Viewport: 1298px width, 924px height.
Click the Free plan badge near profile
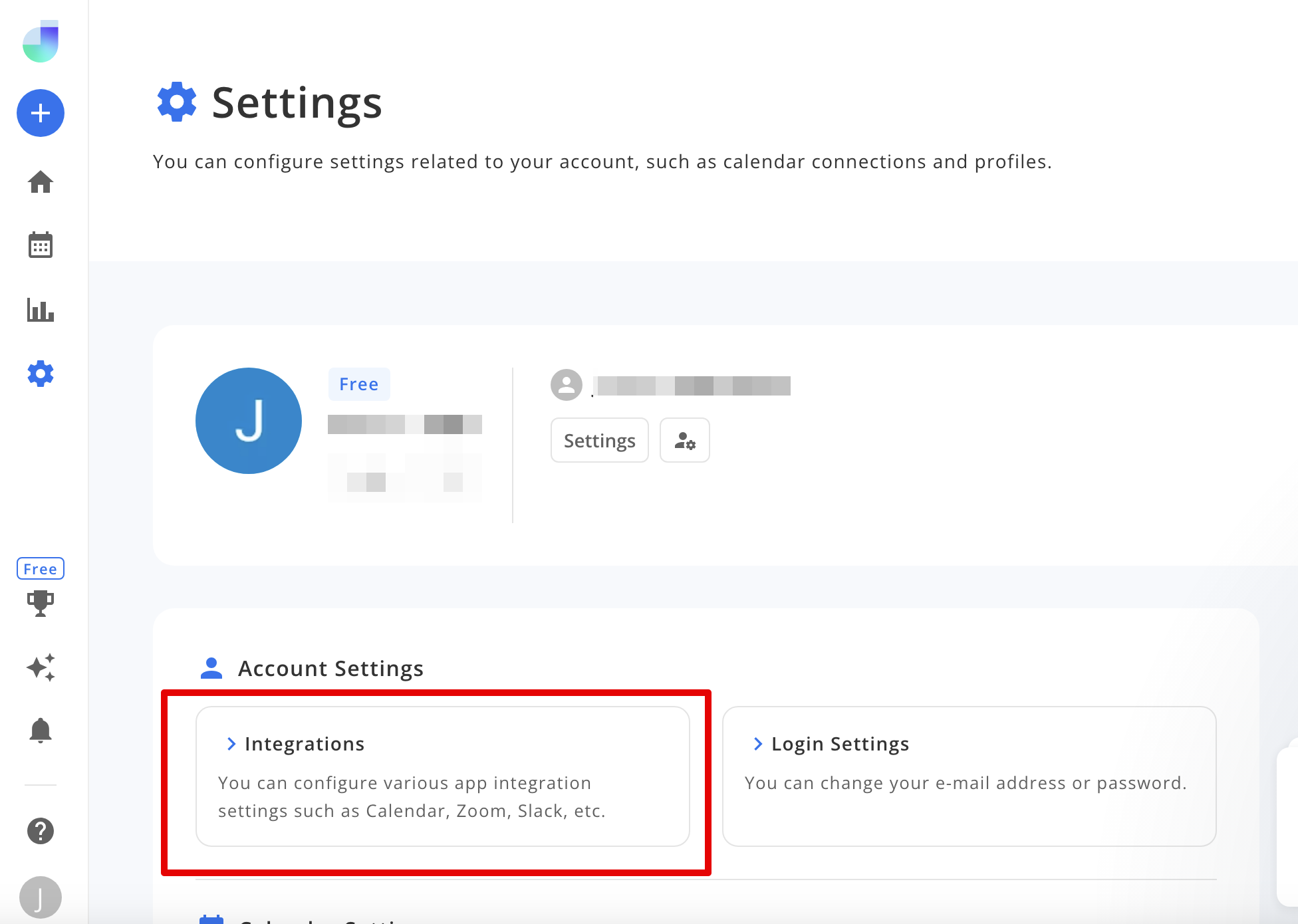click(359, 384)
